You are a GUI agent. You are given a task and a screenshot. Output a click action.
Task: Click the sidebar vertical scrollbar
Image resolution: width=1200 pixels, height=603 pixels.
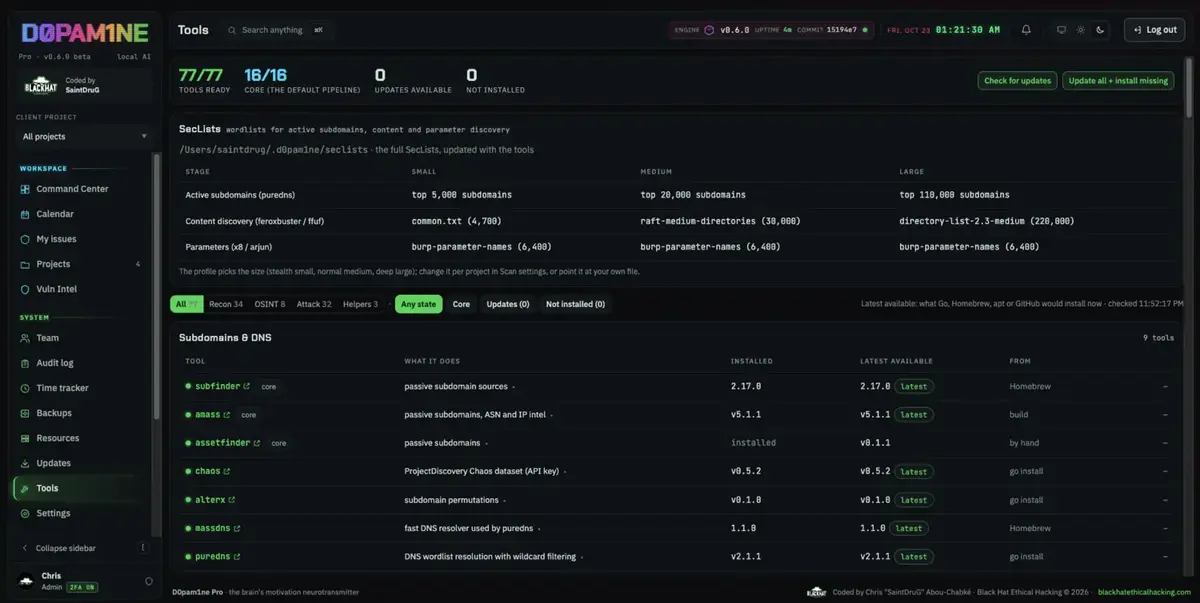(x=155, y=285)
